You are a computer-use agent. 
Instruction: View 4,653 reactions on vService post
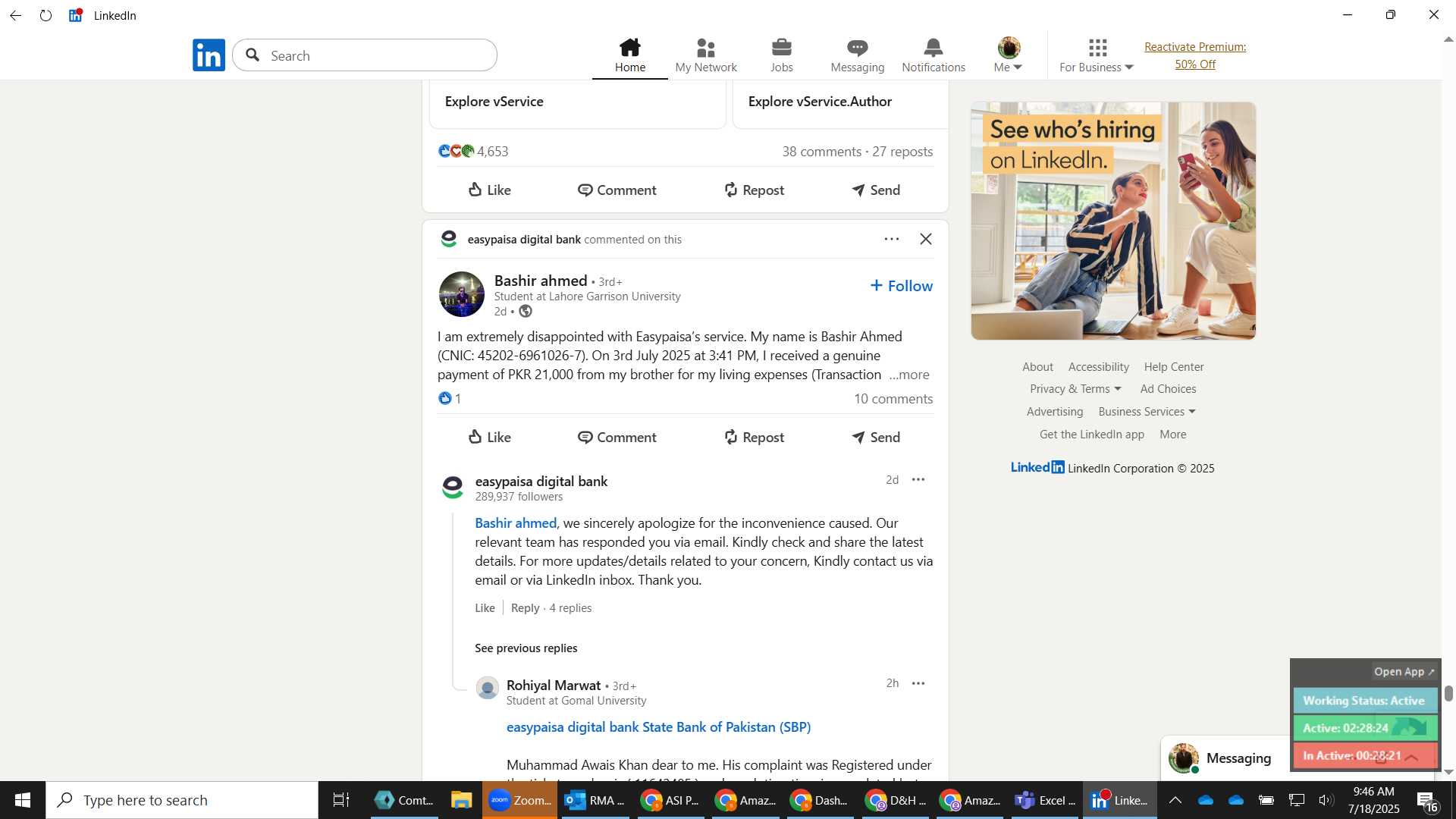(473, 151)
